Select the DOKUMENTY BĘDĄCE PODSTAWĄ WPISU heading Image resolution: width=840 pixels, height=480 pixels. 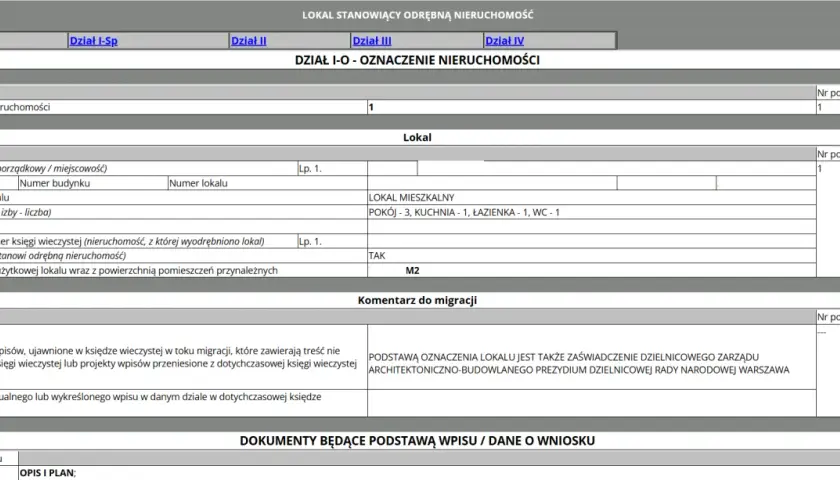coord(417,440)
